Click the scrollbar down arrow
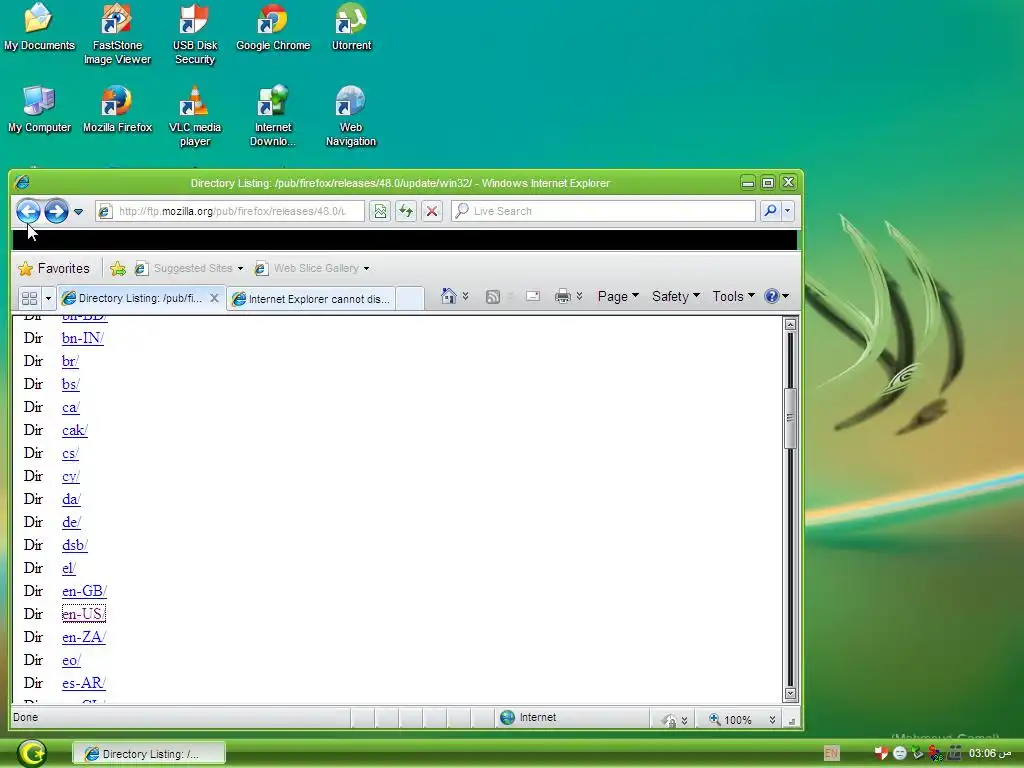The width and height of the screenshot is (1024, 768). pos(790,694)
